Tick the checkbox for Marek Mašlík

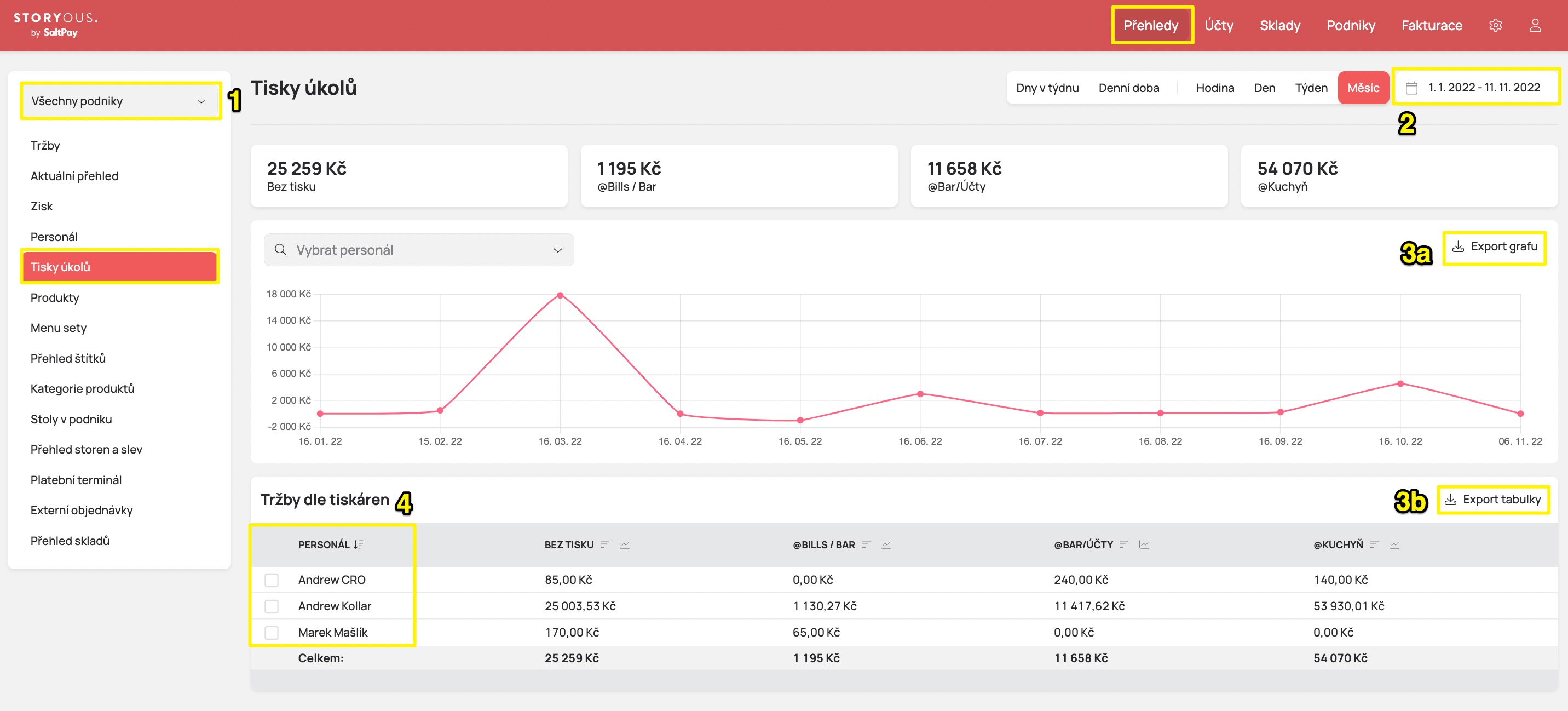tap(272, 633)
